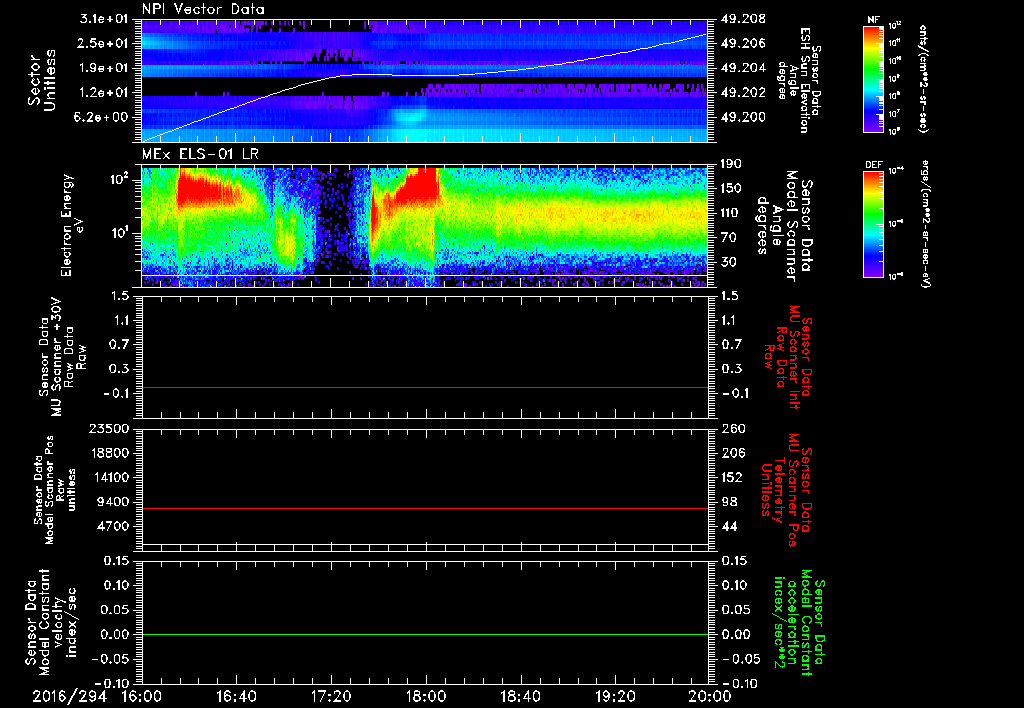The image size is (1024, 708).
Task: Click the 19:20 time axis label
Action: [x=615, y=696]
